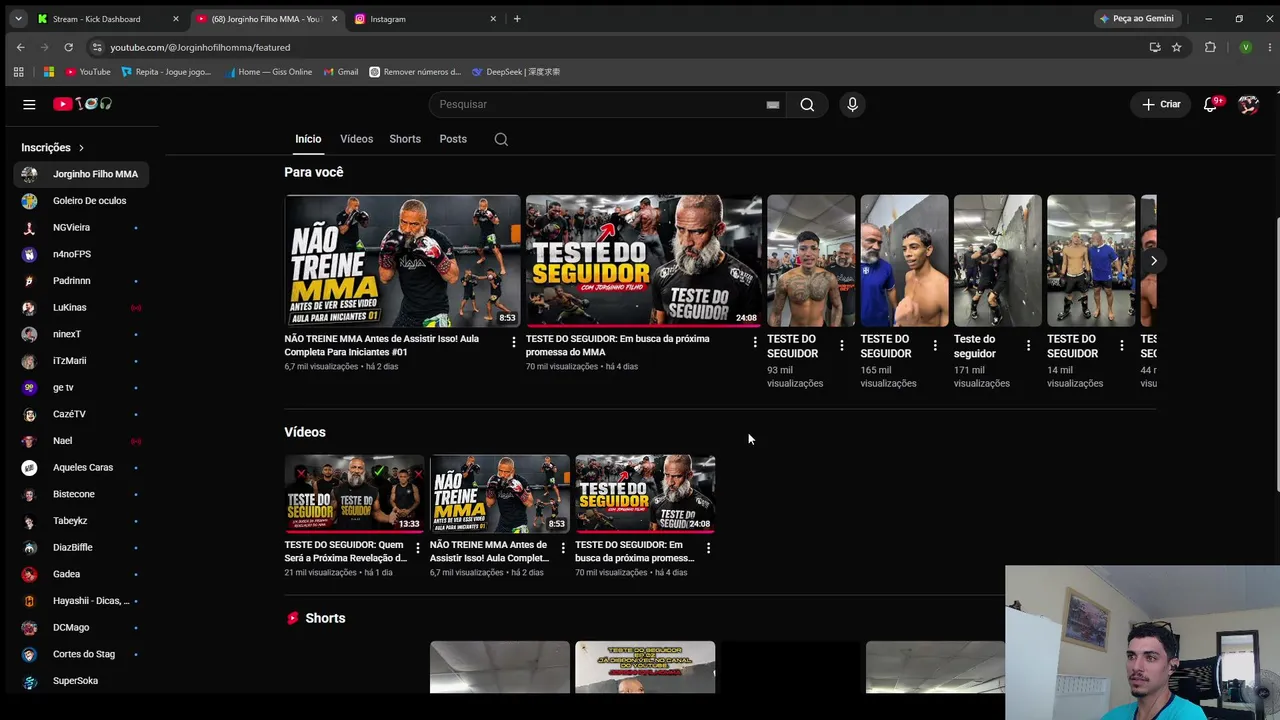Play NÃO TREINE MMA thumbnail in Vídeos section
1280x720 pixels.
click(500, 494)
